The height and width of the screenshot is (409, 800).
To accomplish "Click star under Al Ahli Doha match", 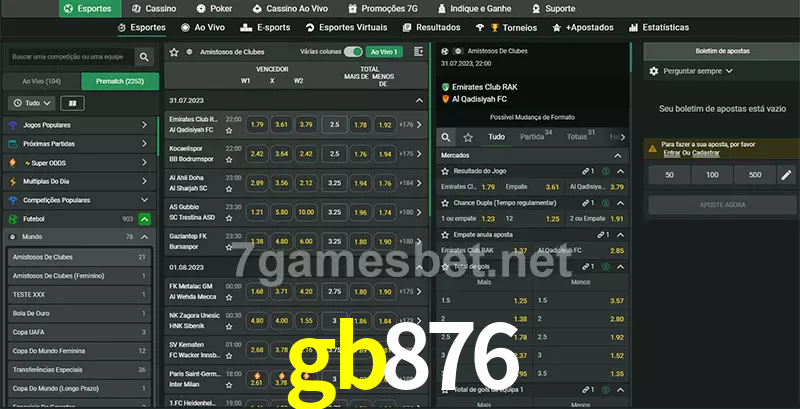I will coord(229,189).
